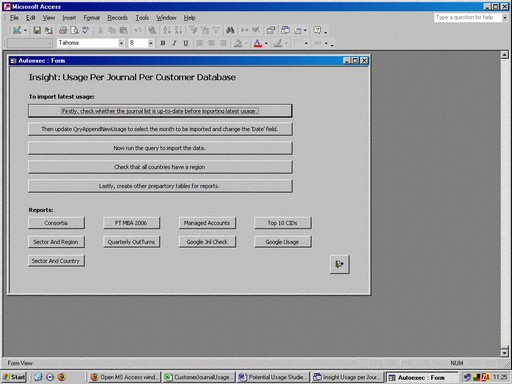Image resolution: width=512 pixels, height=384 pixels.
Task: Open the FT MBA 2006 report
Action: tap(131, 223)
